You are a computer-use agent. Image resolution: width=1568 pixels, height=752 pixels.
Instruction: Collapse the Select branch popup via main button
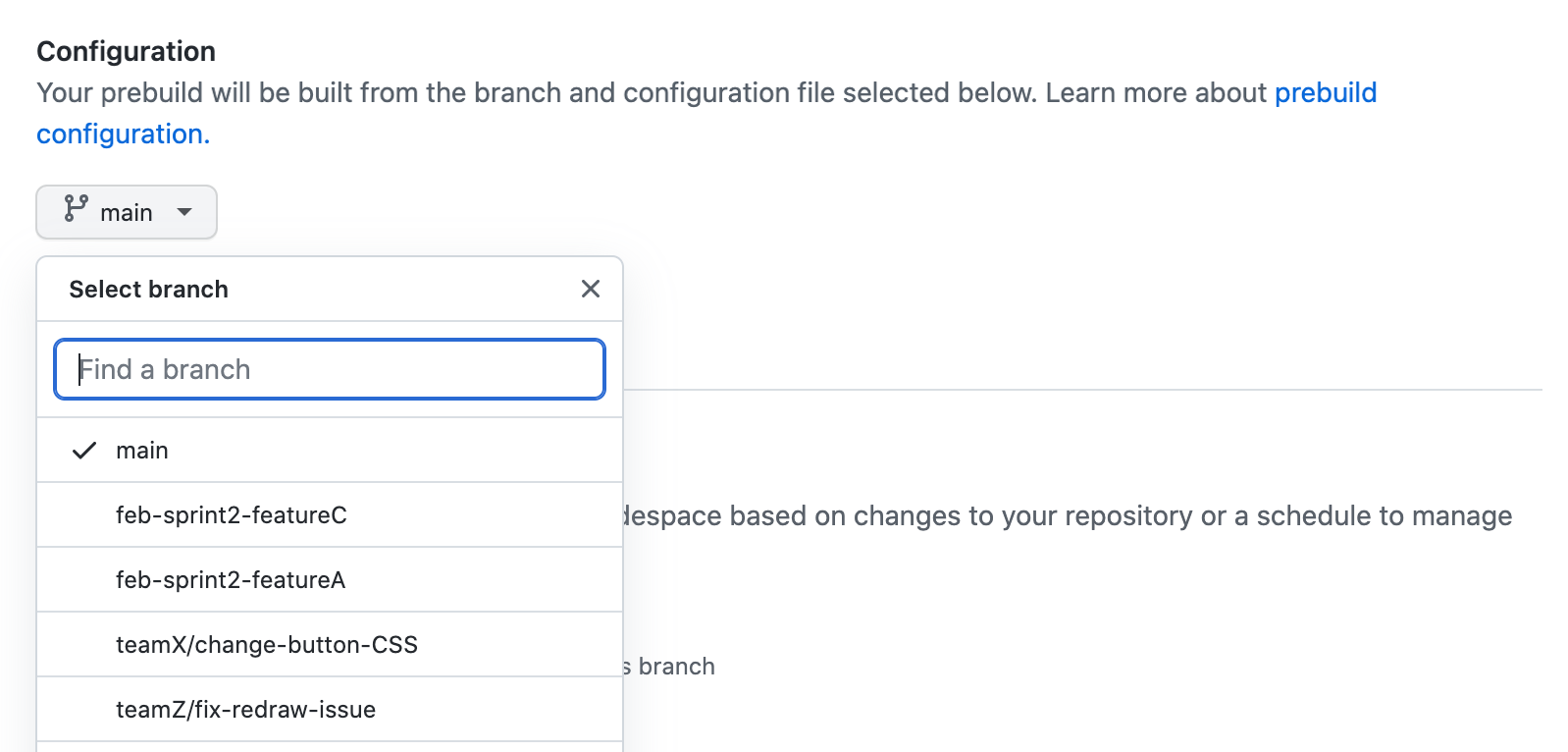point(126,212)
